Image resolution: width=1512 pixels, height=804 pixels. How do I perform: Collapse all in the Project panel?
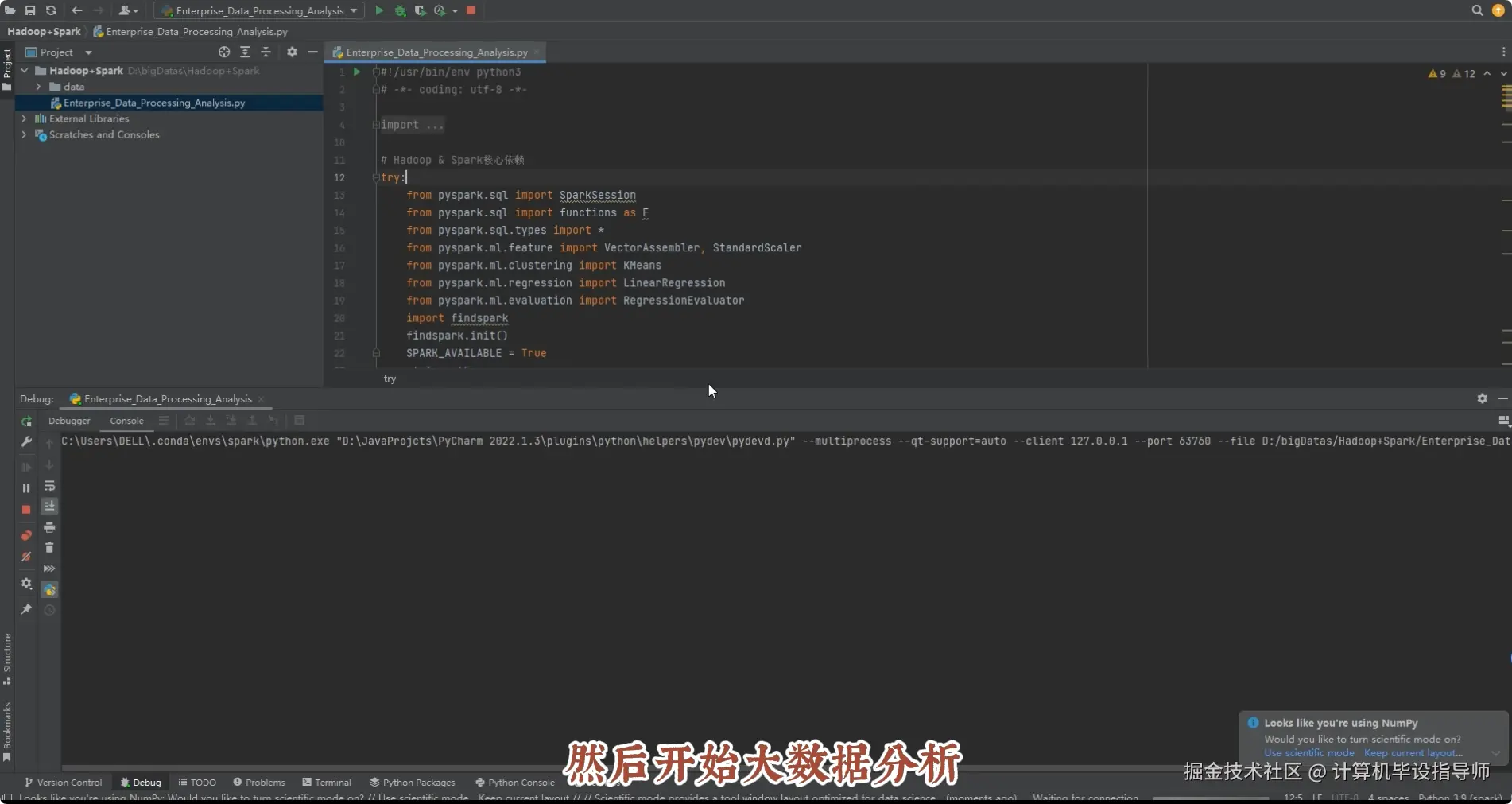point(266,52)
